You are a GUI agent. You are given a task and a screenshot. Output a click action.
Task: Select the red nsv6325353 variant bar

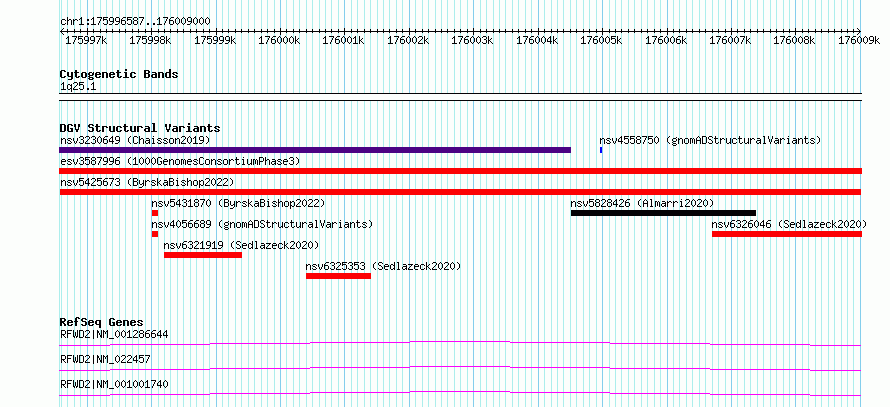pyautogui.click(x=338, y=276)
